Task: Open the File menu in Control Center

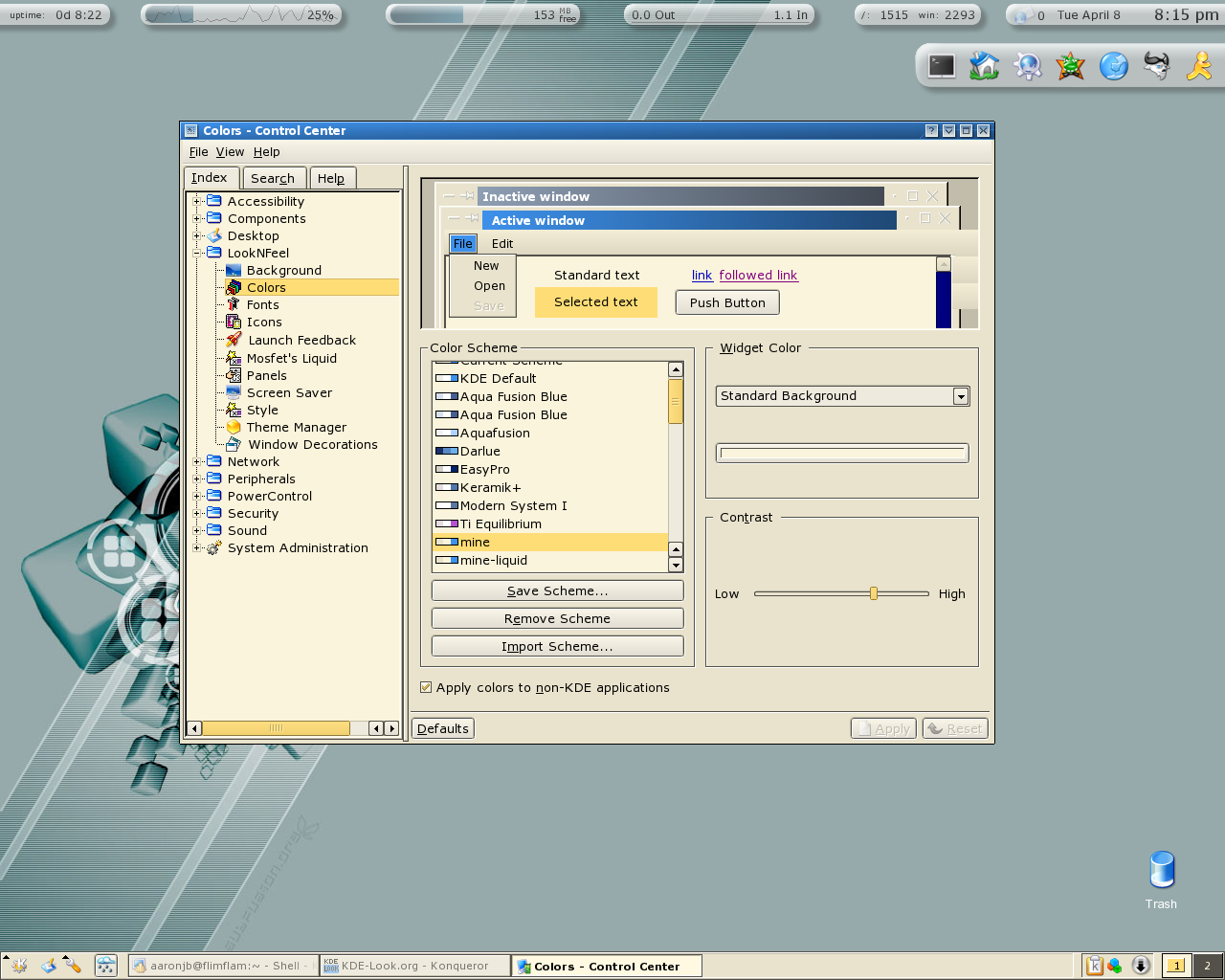Action: click(198, 152)
